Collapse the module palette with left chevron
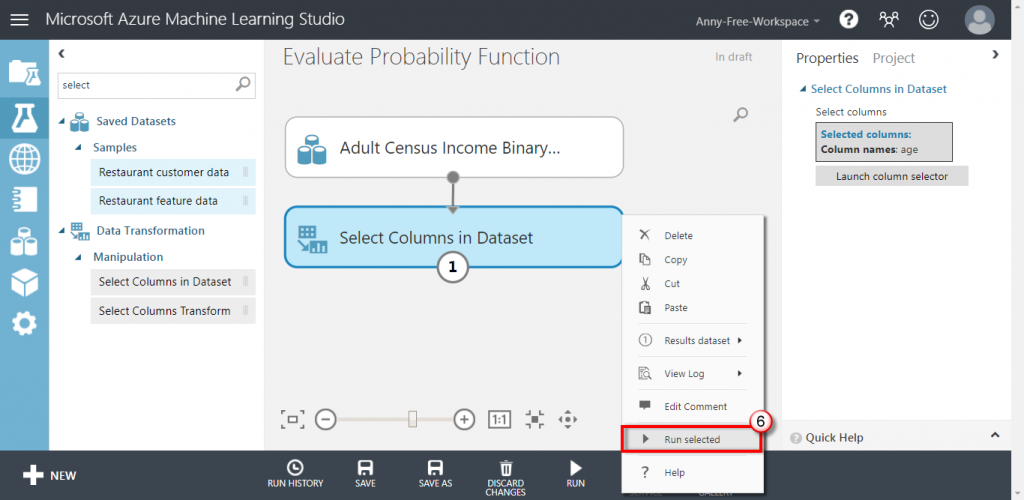Viewport: 1024px width, 500px height. [x=61, y=55]
